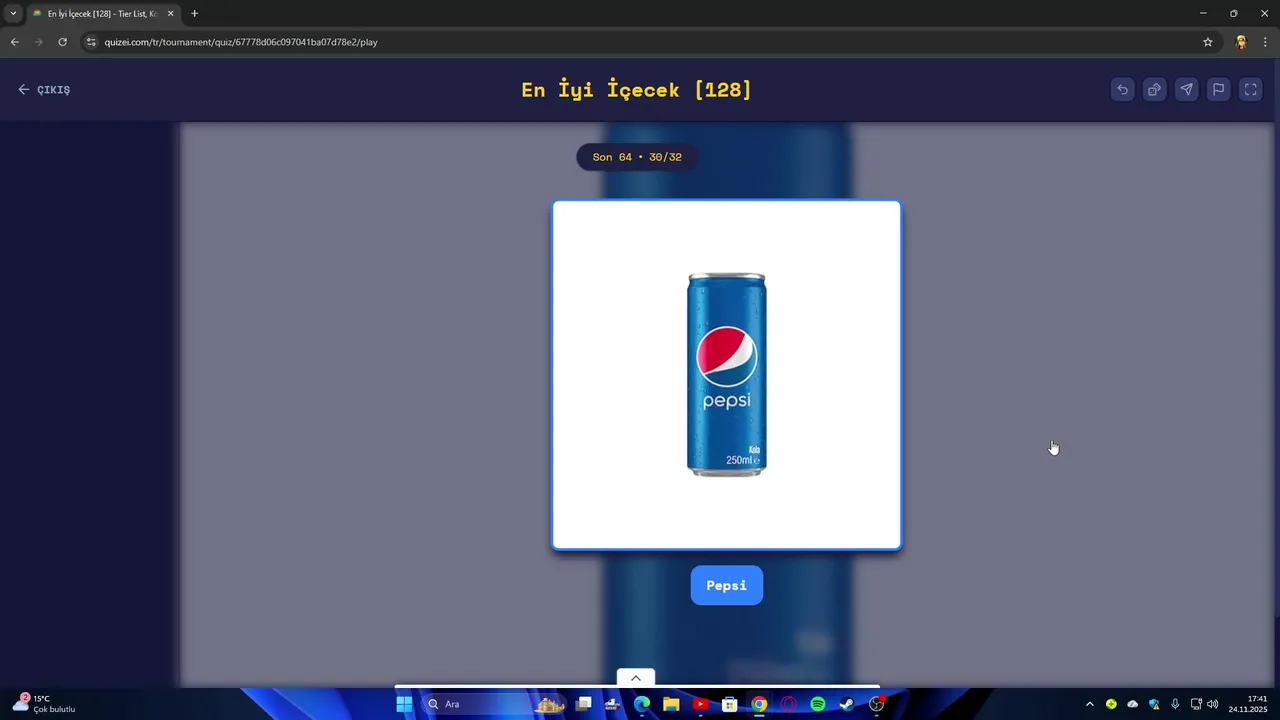Open the clock showing 17:41
This screenshot has width=1280, height=720.
(1248, 704)
